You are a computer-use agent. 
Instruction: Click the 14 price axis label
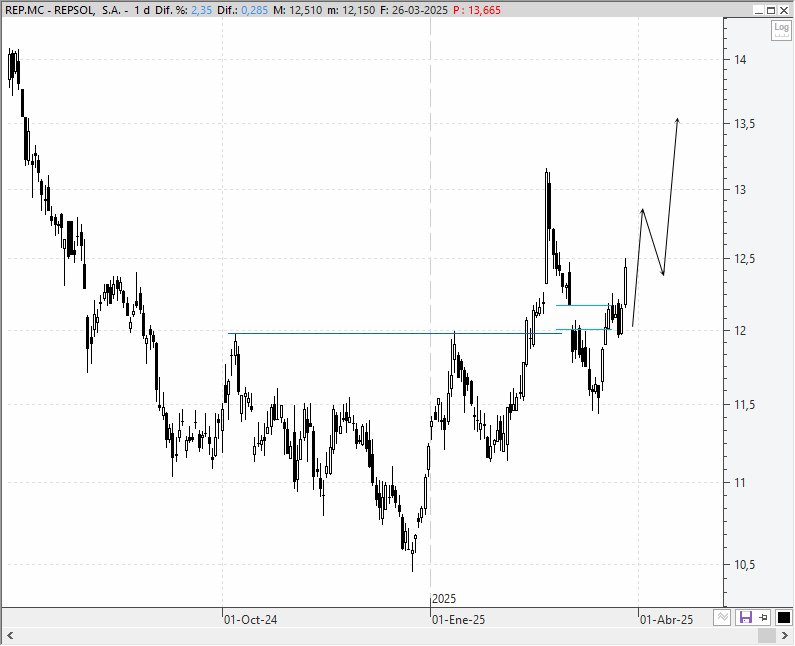[740, 60]
